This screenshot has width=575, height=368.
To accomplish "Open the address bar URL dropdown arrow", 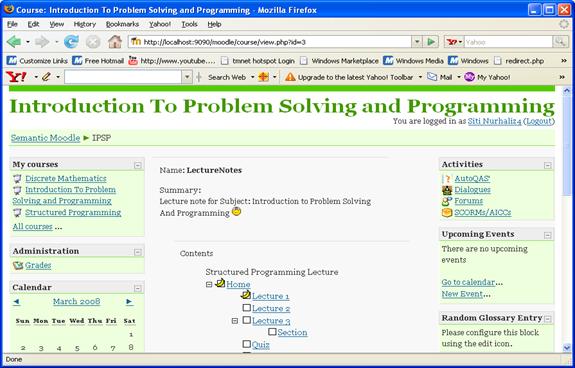I will pos(416,42).
